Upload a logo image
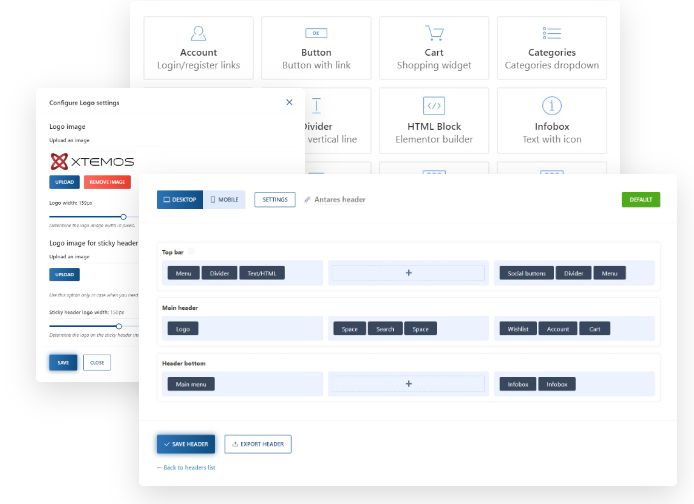694x504 pixels. (x=64, y=182)
